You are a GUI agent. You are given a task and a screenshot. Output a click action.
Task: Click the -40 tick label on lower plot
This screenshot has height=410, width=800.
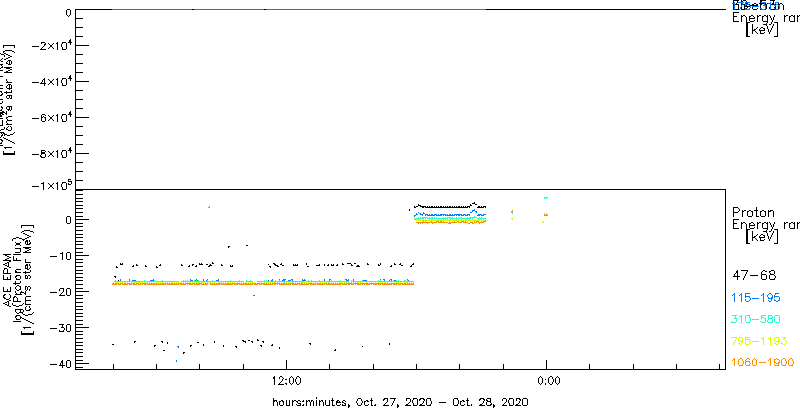(61, 363)
